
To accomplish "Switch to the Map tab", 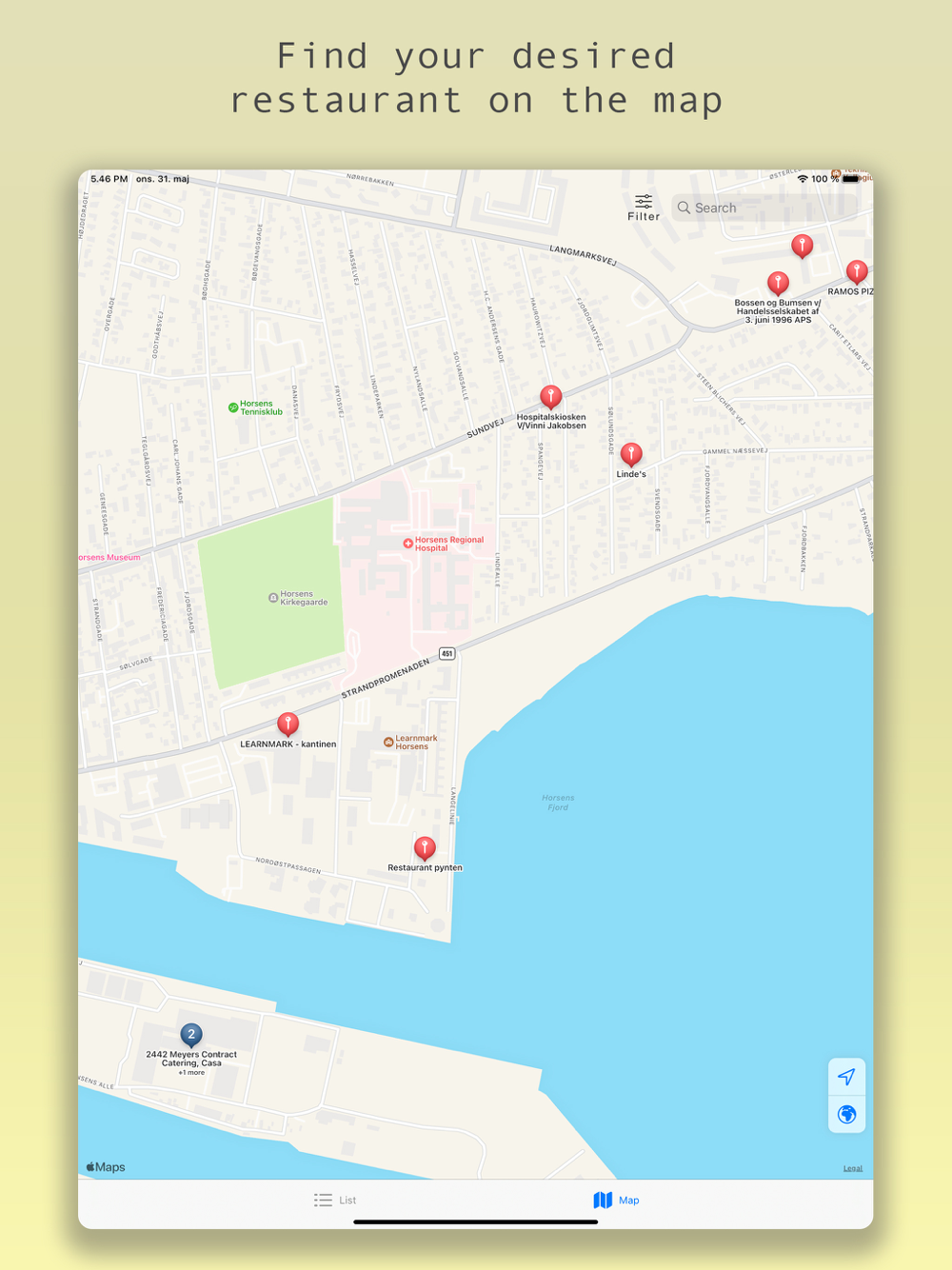I will (617, 1200).
